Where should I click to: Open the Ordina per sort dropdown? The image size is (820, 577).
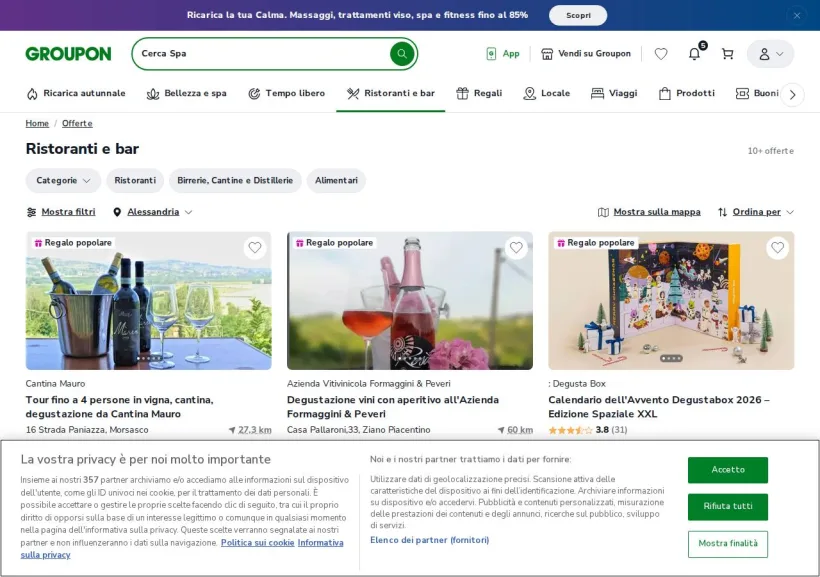pos(756,212)
